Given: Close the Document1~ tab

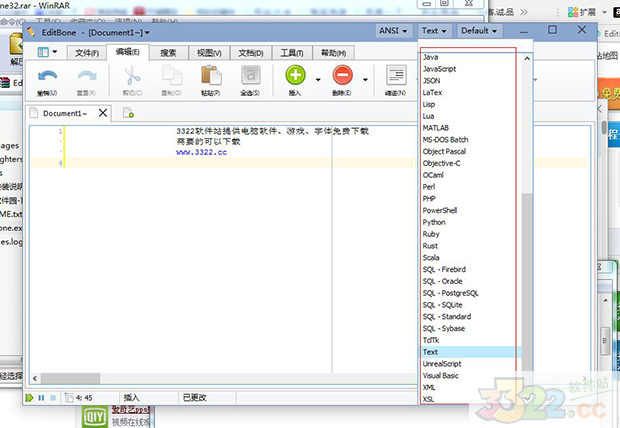Looking at the screenshot, I should tap(103, 113).
